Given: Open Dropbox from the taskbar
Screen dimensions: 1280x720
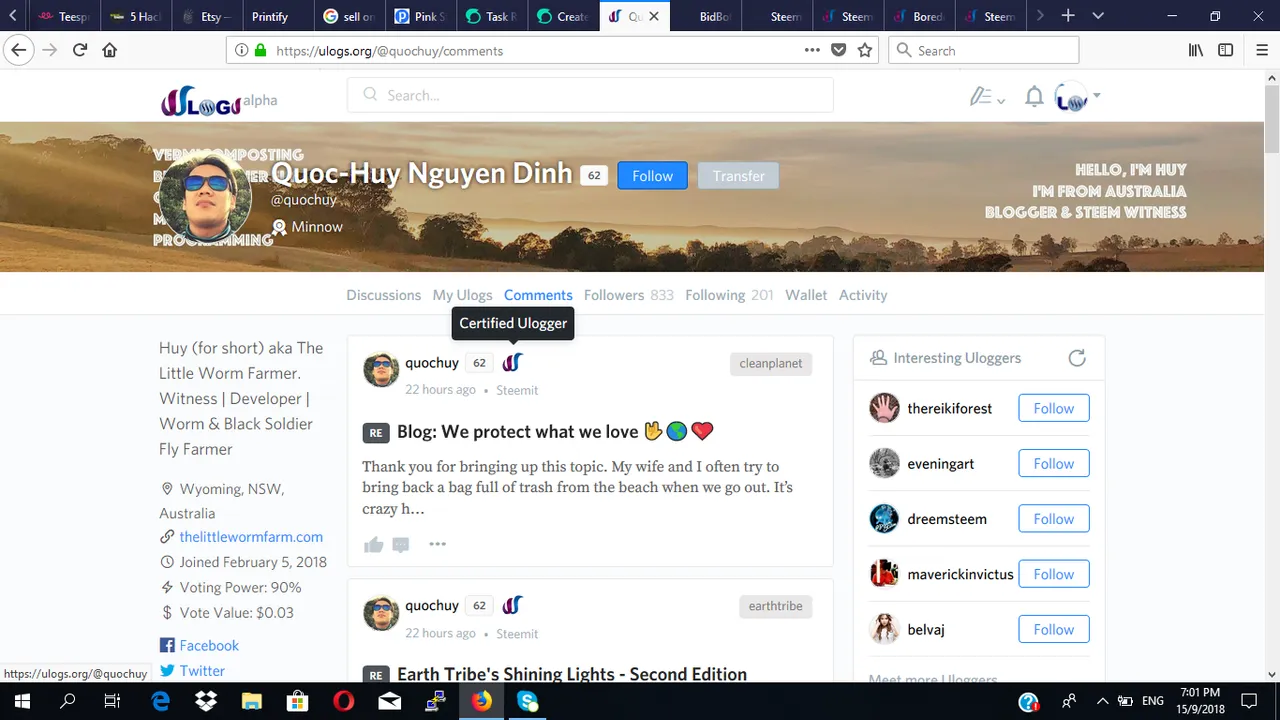Looking at the screenshot, I should [x=206, y=702].
